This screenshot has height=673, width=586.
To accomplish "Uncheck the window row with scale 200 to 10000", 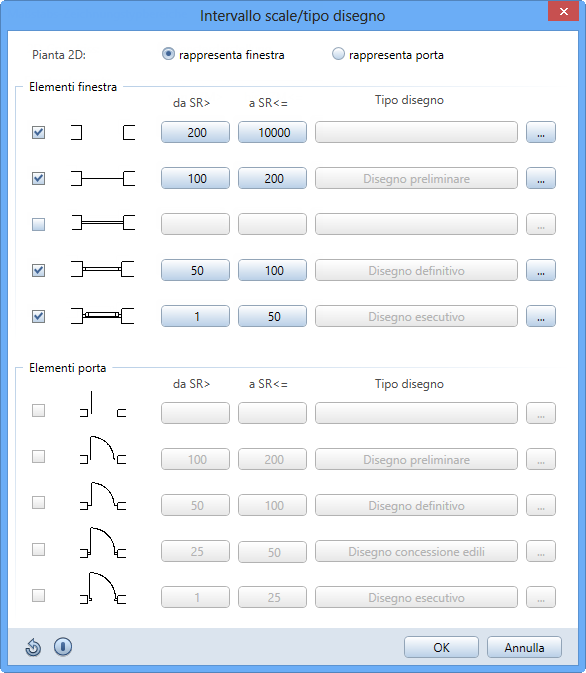I will coord(39,132).
